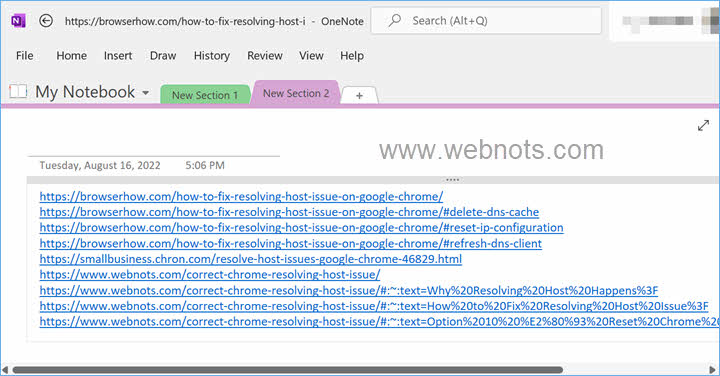Open the History tab
The width and height of the screenshot is (720, 376).
[x=212, y=56]
